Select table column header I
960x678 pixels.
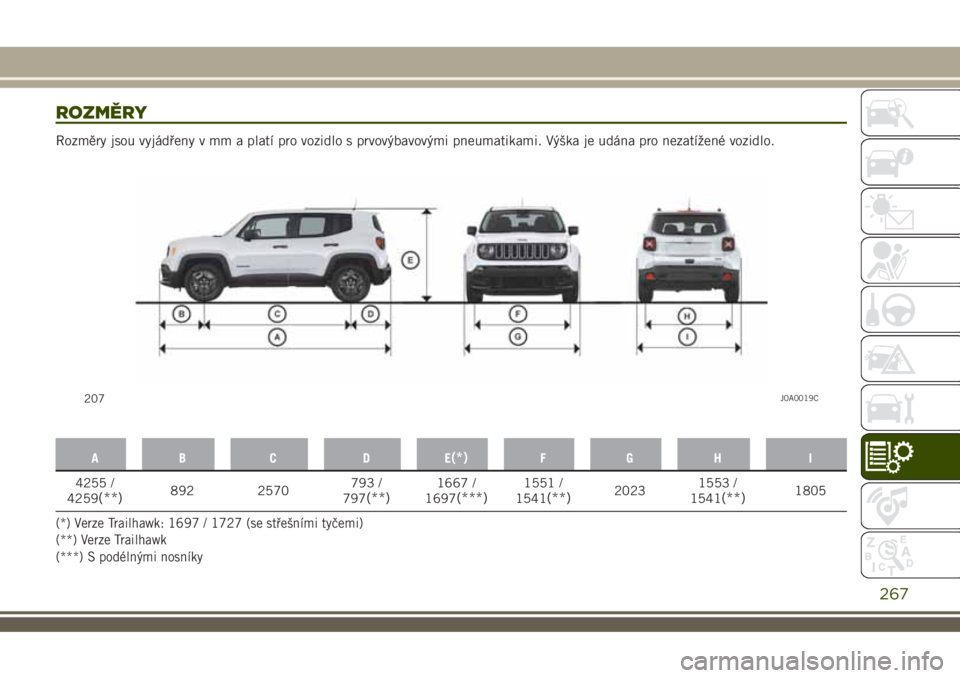coord(806,454)
